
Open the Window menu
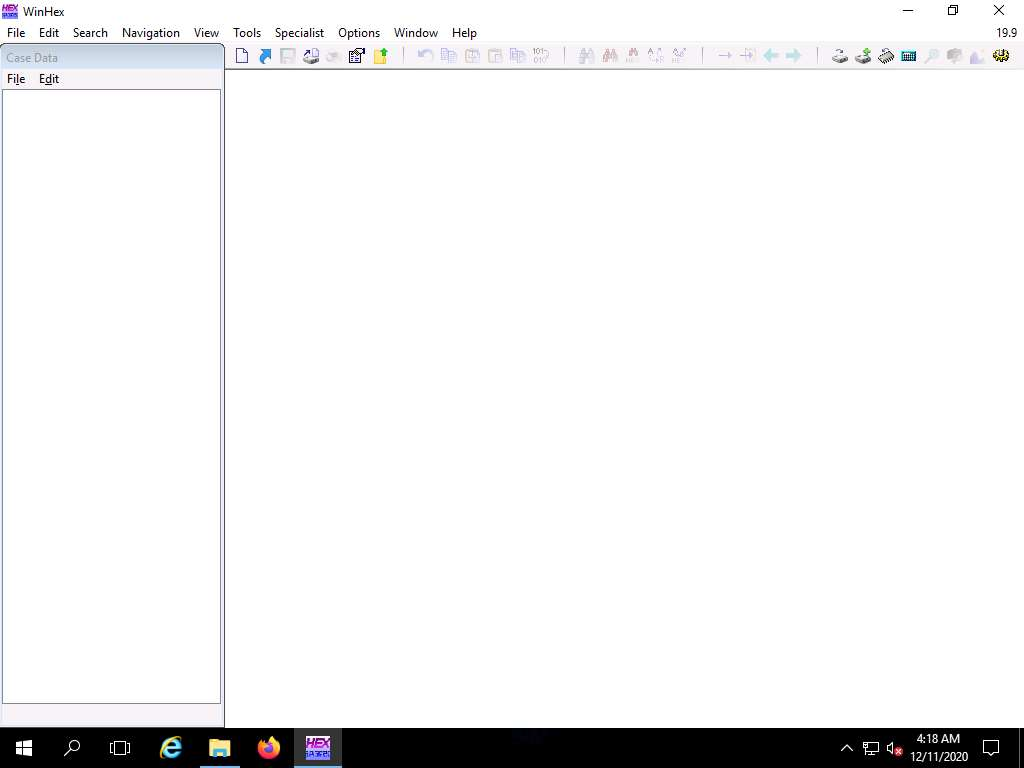(x=416, y=33)
